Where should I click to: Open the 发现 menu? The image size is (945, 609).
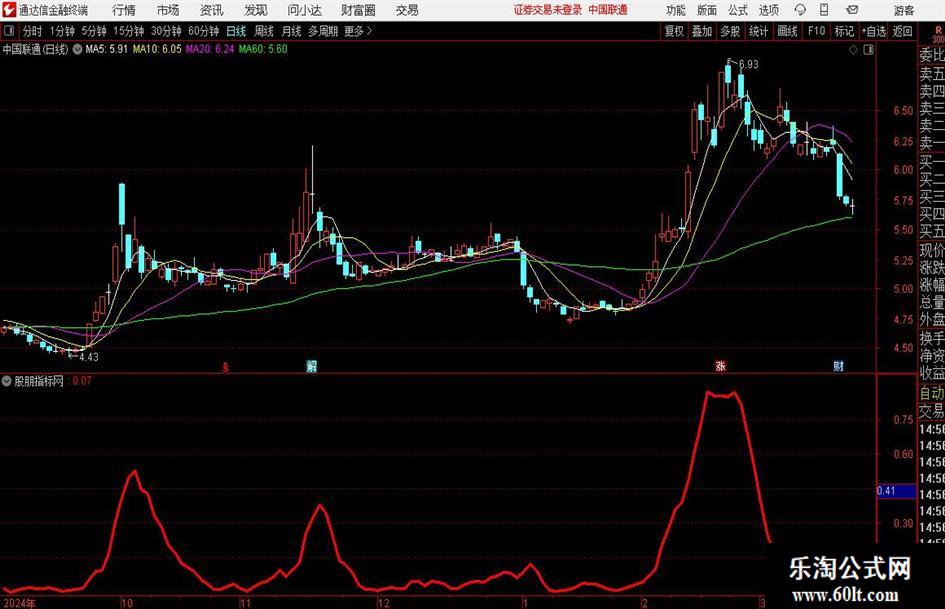click(x=256, y=10)
